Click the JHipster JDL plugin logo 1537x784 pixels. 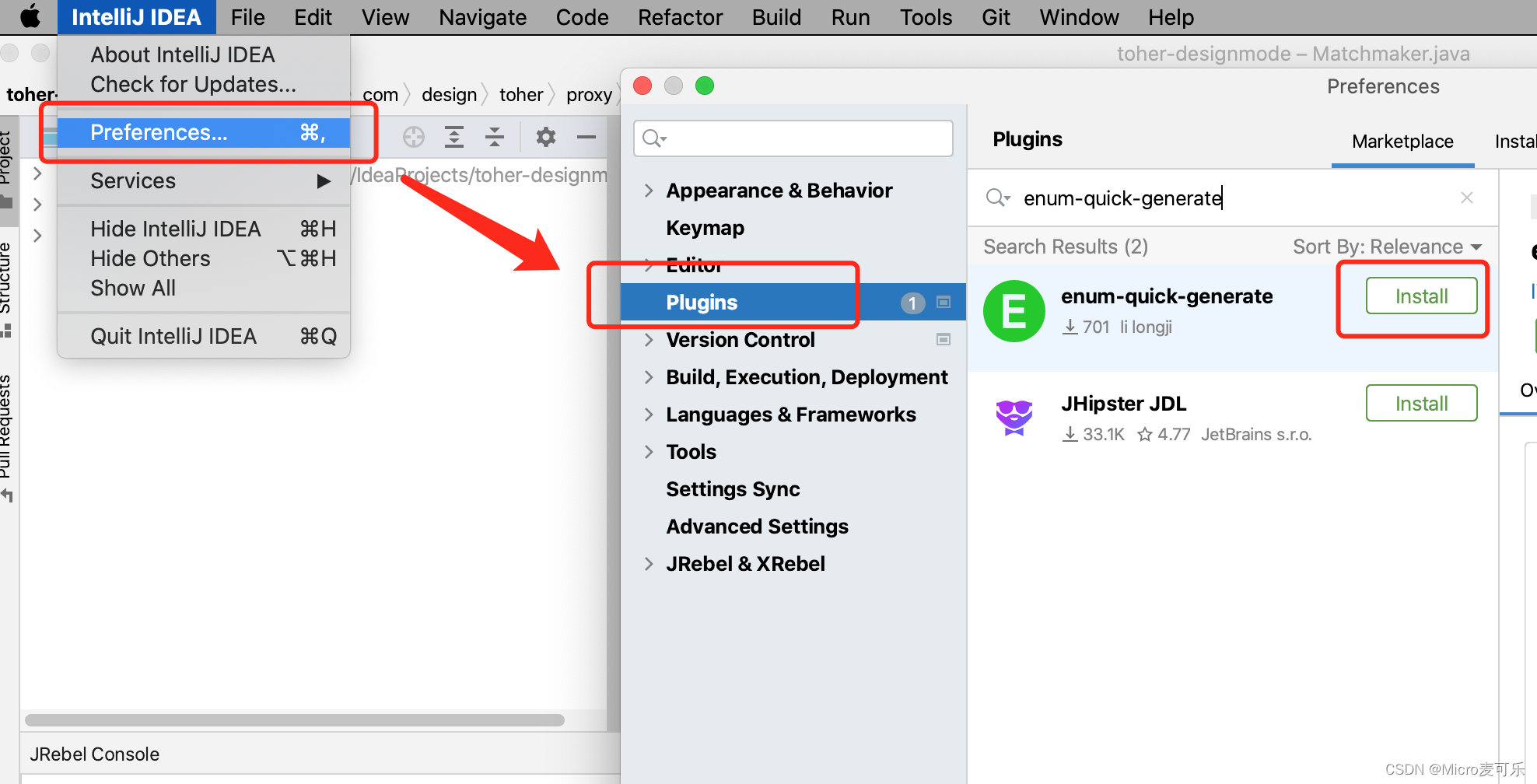point(1014,418)
